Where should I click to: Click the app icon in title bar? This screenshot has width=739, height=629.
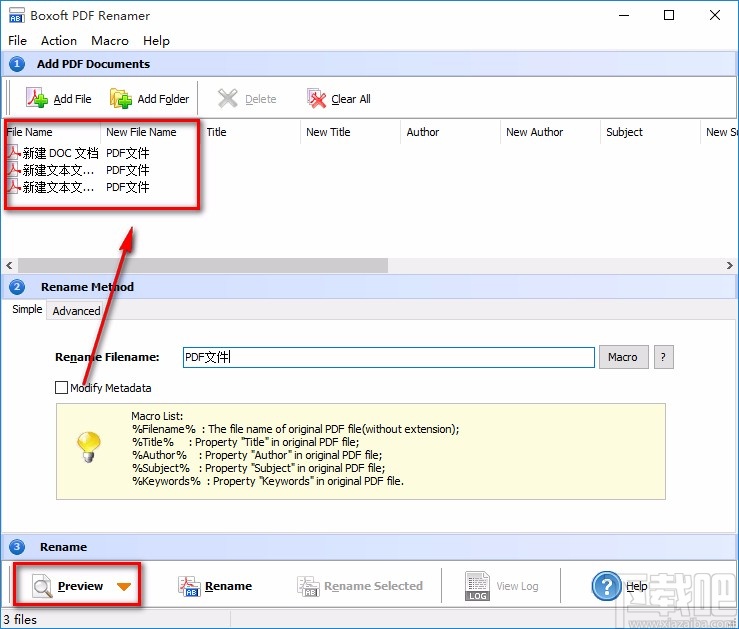pos(16,15)
